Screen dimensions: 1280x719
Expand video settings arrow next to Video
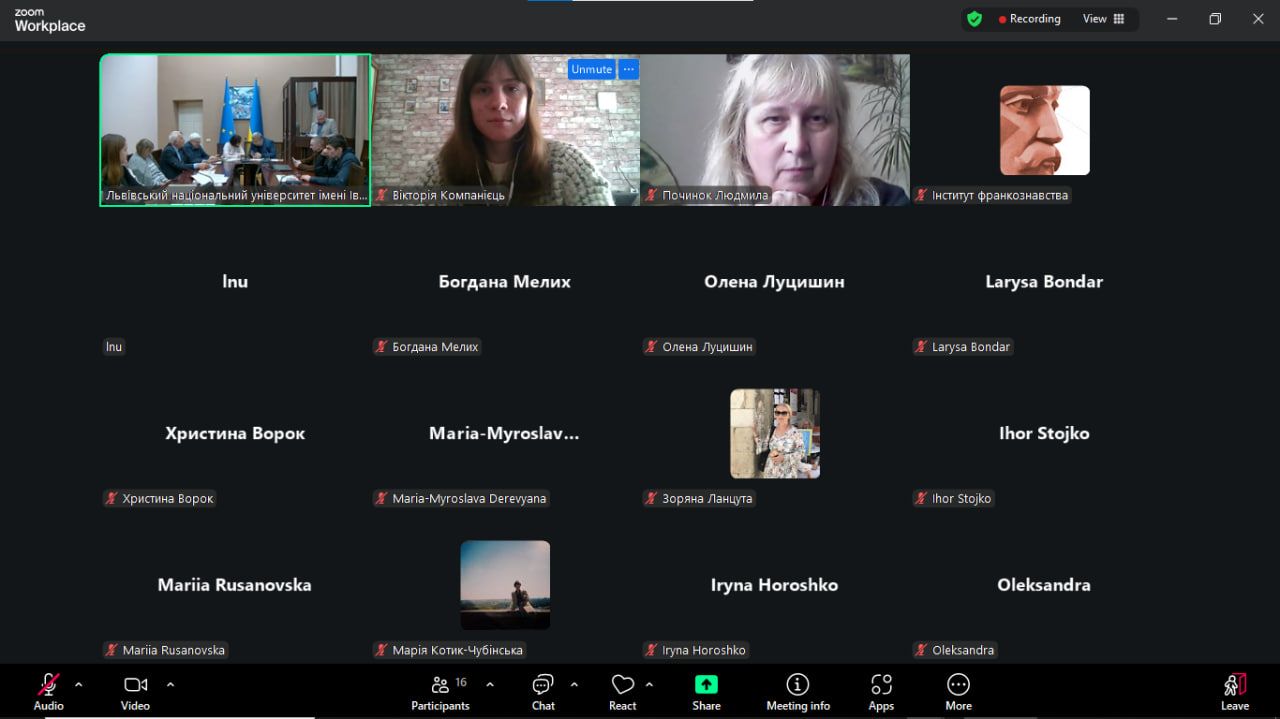(x=170, y=685)
